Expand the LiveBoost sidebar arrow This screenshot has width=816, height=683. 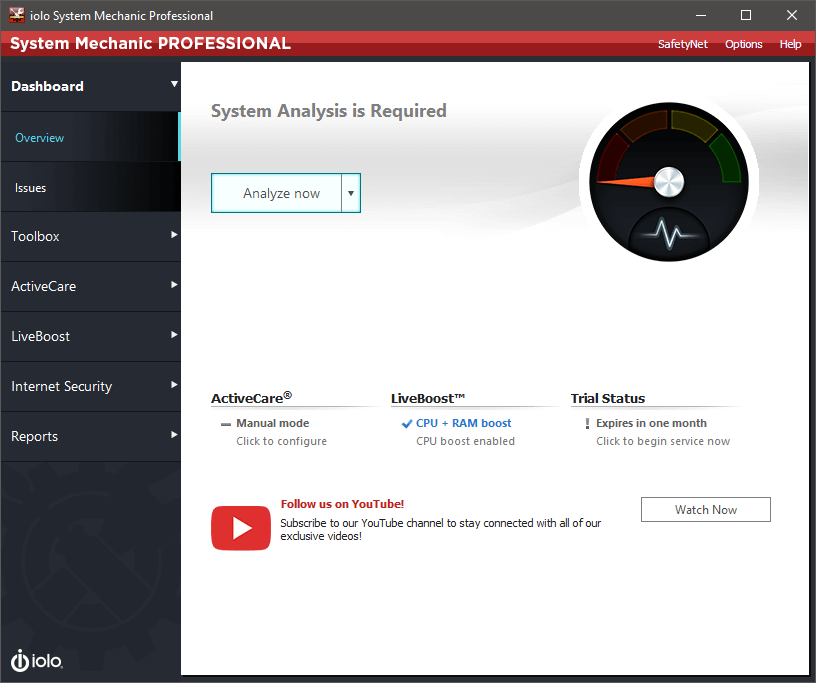pyautogui.click(x=174, y=335)
